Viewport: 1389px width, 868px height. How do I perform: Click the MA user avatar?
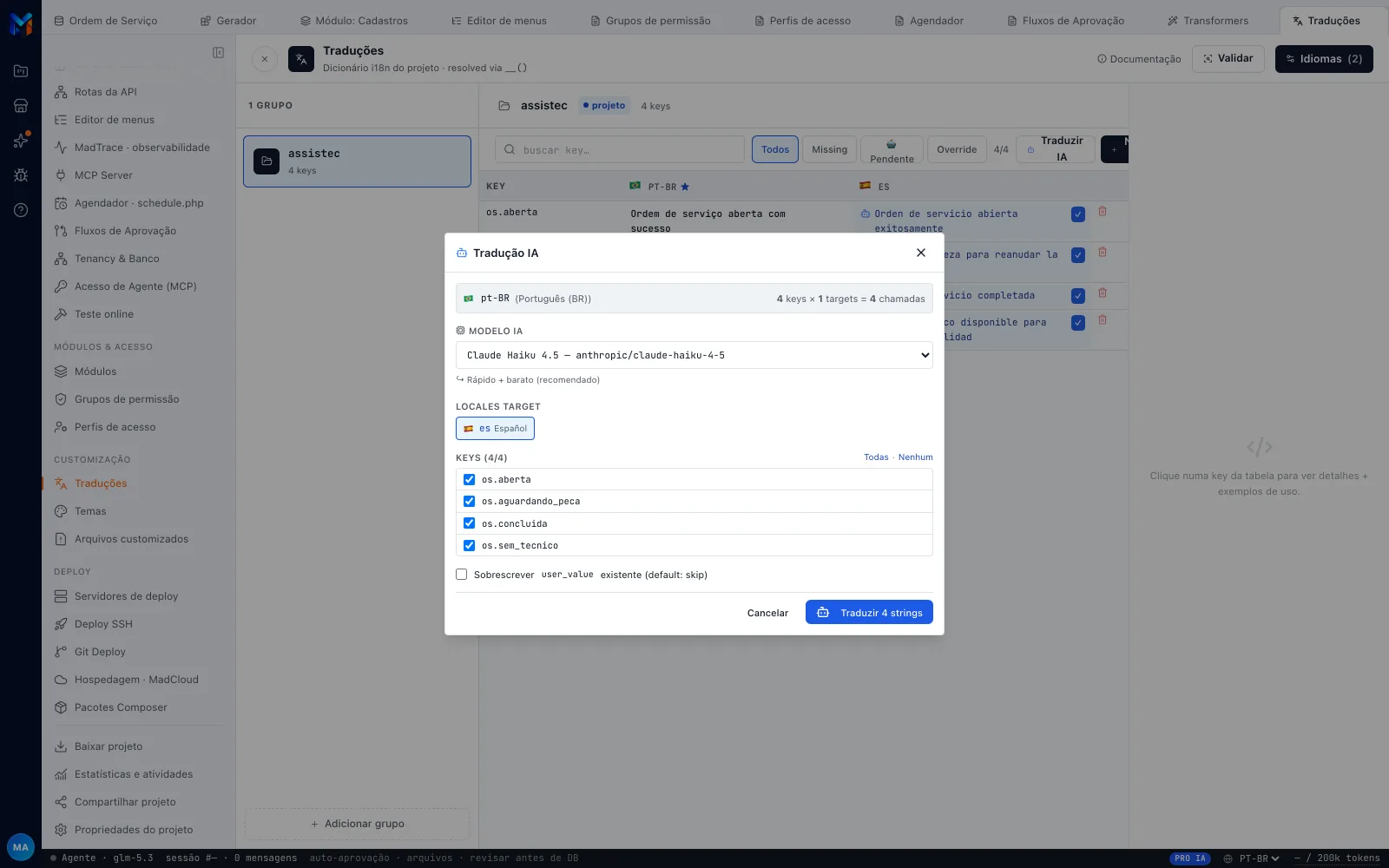pyautogui.click(x=21, y=847)
